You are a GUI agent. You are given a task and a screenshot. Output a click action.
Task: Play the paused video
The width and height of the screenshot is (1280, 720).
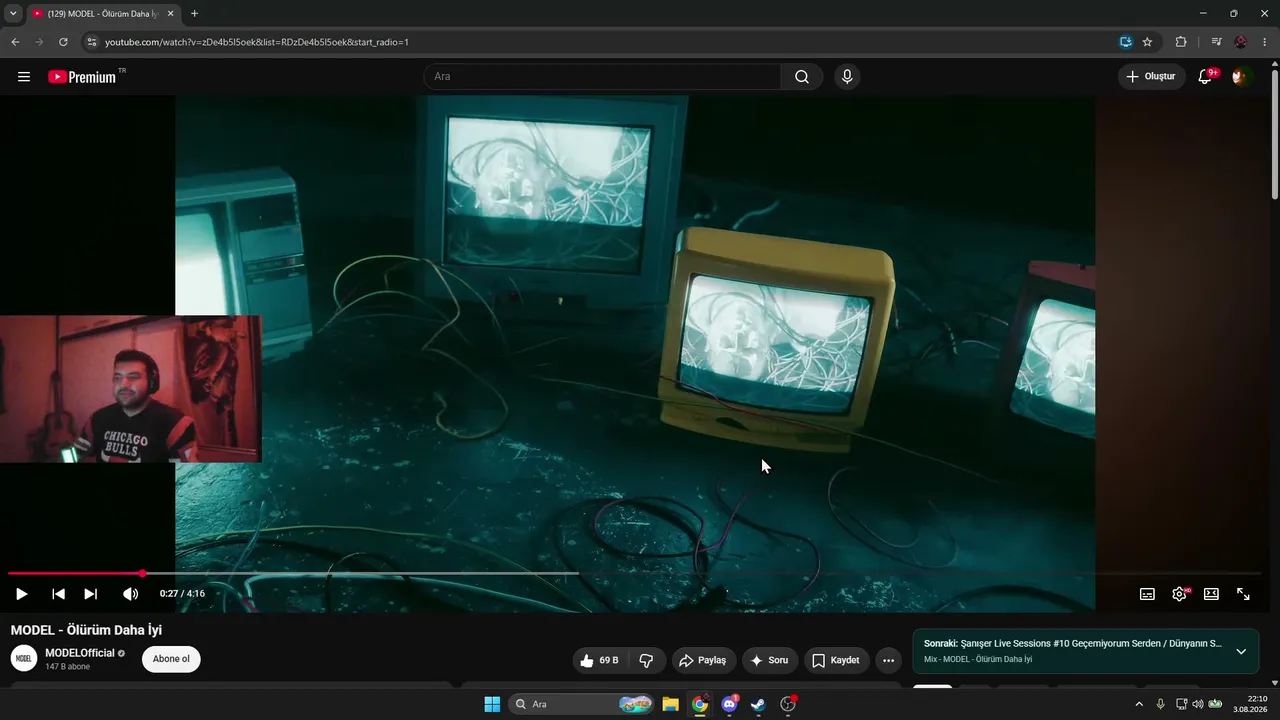tap(21, 594)
